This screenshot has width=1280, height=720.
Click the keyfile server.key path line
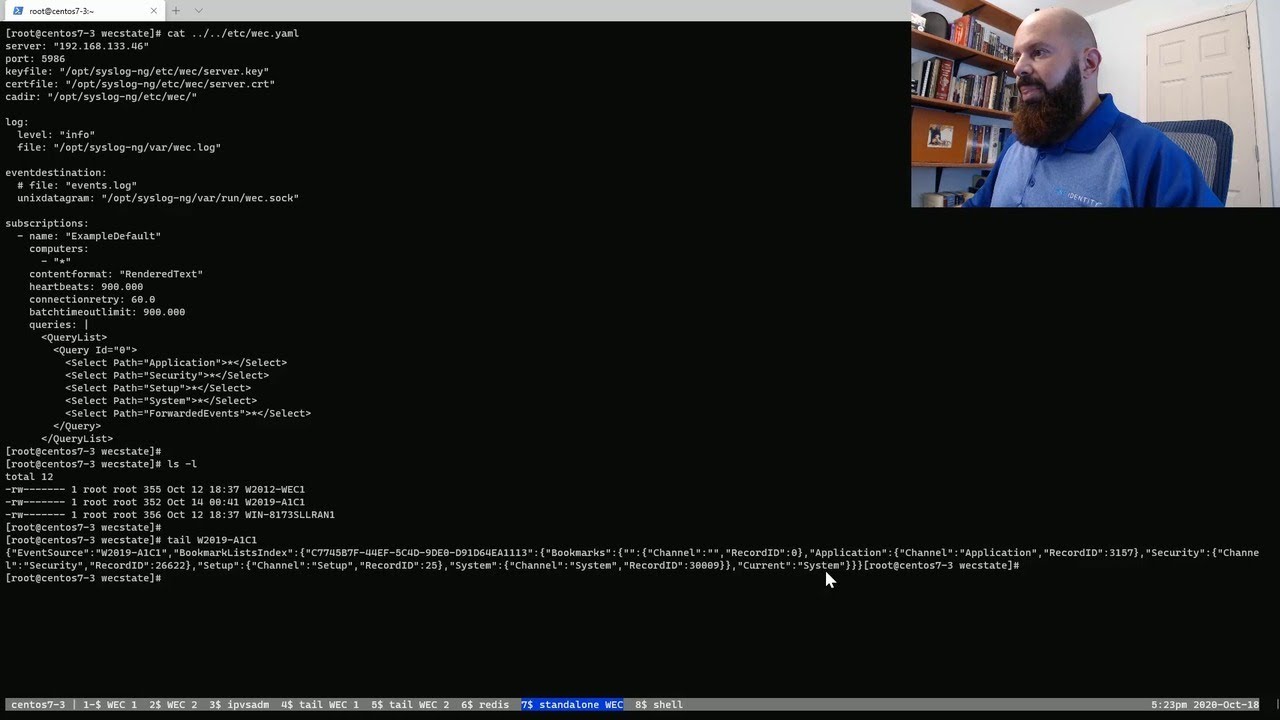(x=137, y=72)
